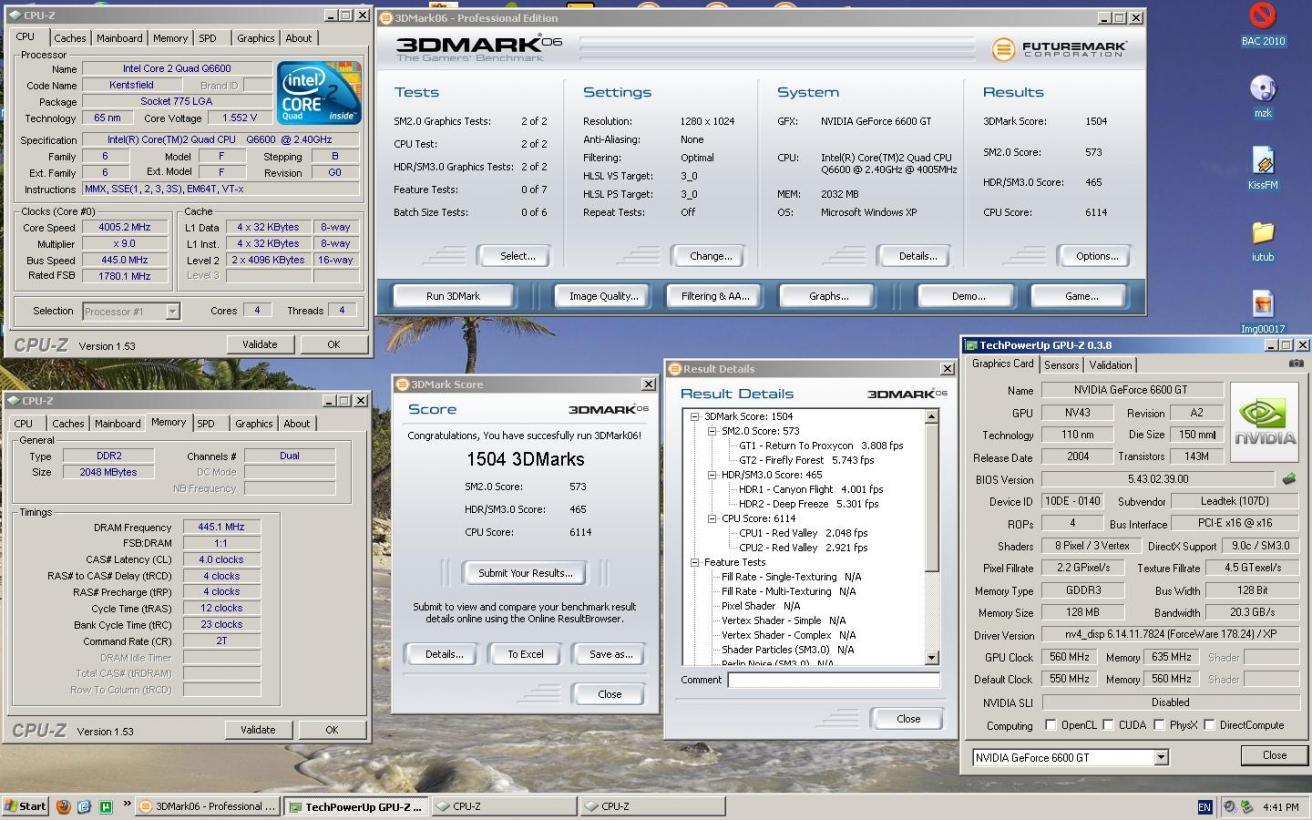This screenshot has width=1312, height=820.
Task: Open the Graphics tab in top CPU-Z
Action: (x=255, y=38)
